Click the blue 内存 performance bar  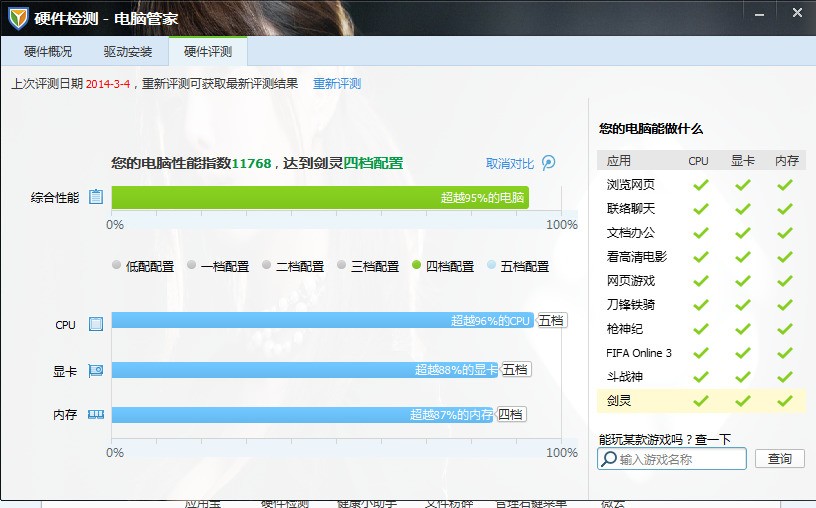coord(302,414)
